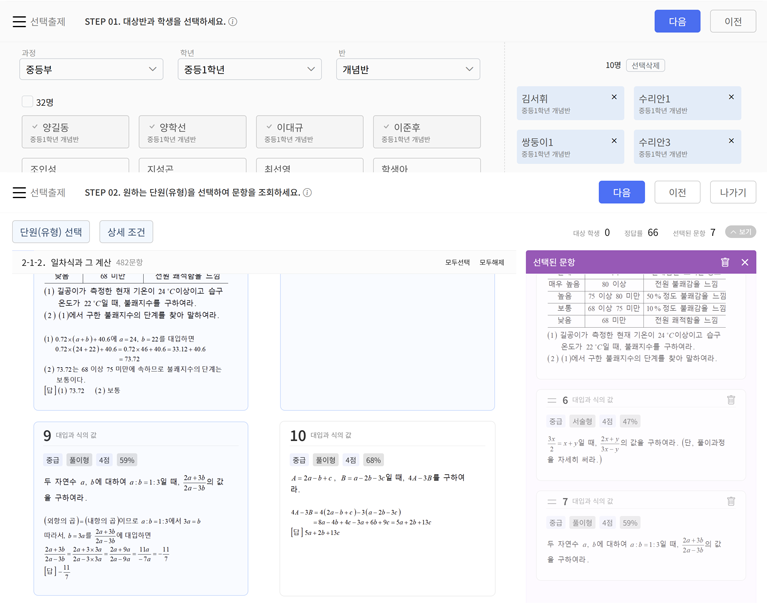
Task: Remove student 김서휘 with the X icon
Action: (614, 97)
